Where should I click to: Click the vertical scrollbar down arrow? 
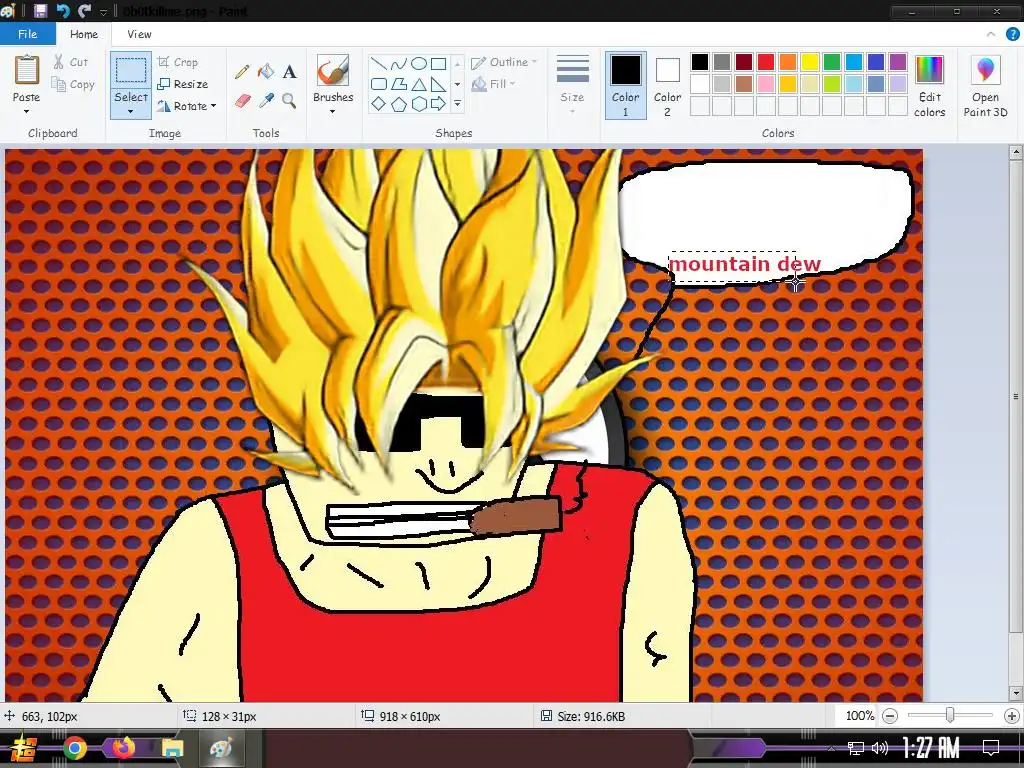coord(1016,693)
